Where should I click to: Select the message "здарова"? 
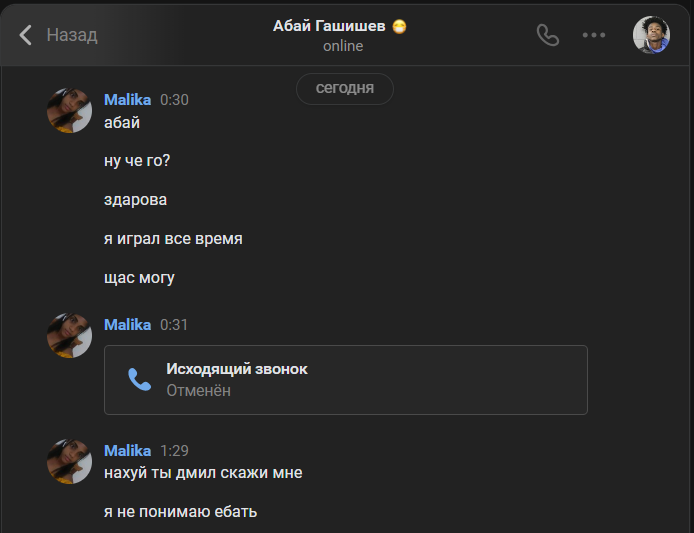135,200
